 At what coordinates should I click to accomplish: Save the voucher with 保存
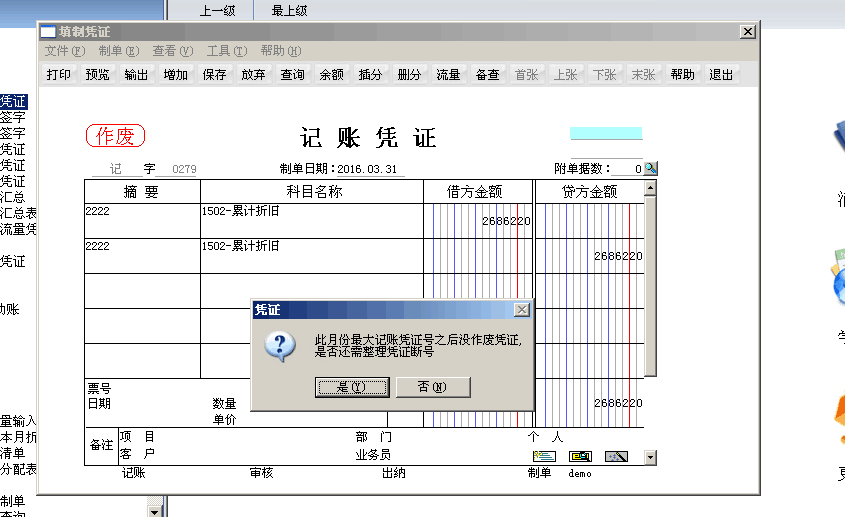point(214,74)
